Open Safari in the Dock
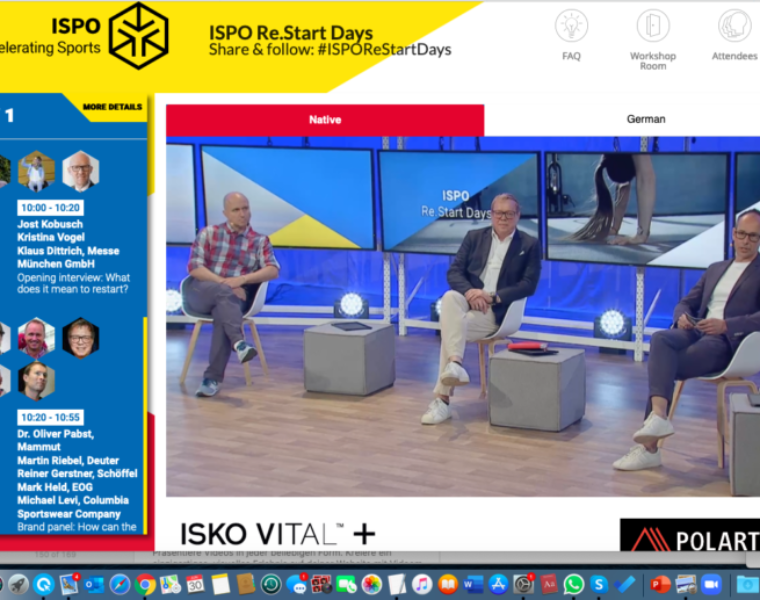This screenshot has width=760, height=600. pos(120,584)
